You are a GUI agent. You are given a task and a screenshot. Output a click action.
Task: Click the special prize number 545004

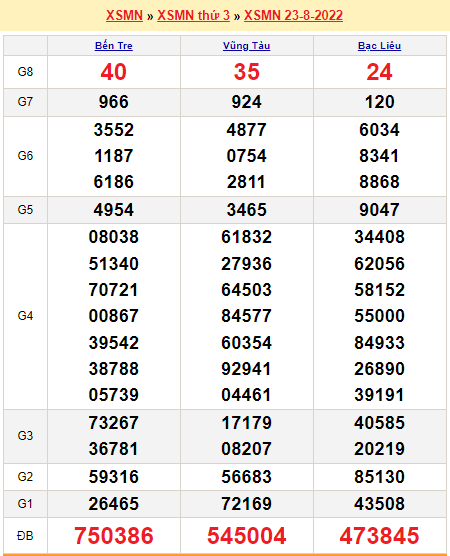click(x=246, y=535)
